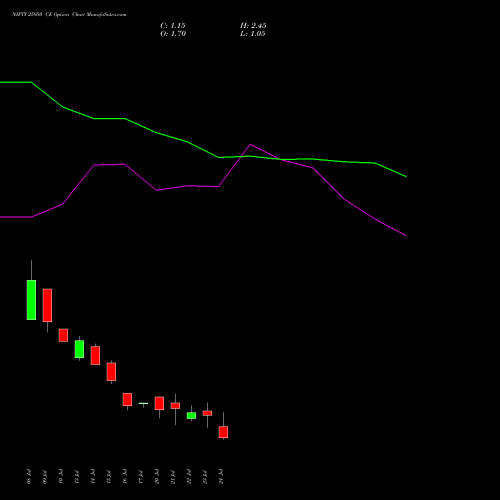Click the 08 Jul date axis label
500x500 pixels.
[29, 477]
